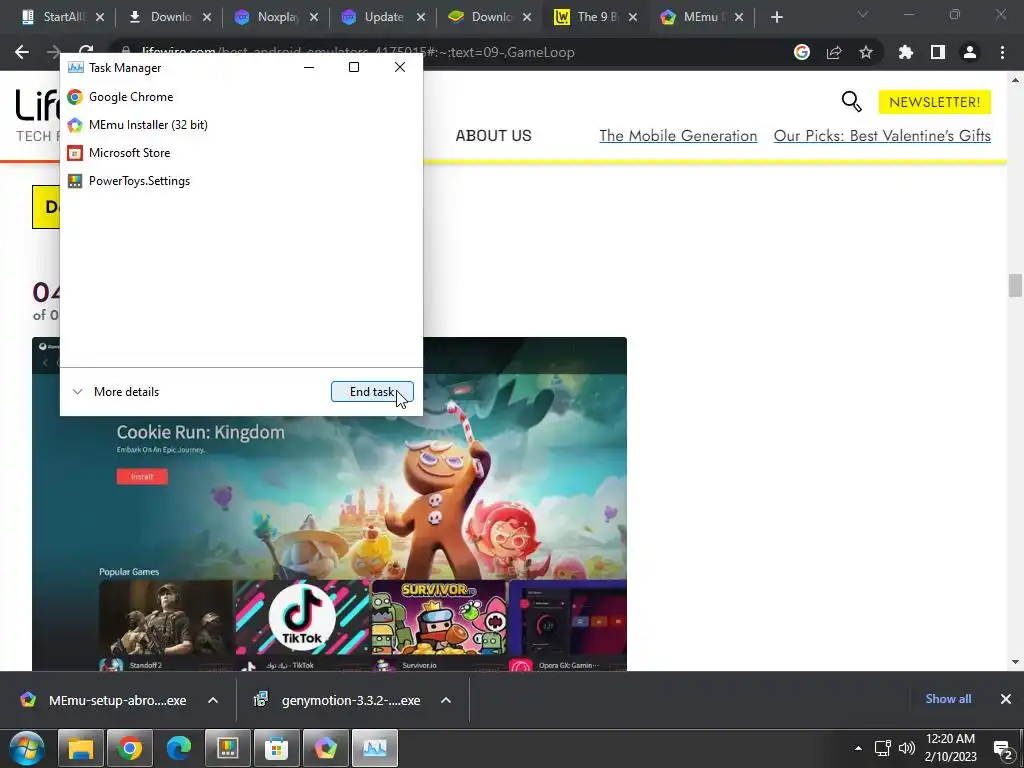The image size is (1024, 768).
Task: Bookmark page with star icon
Action: [866, 52]
